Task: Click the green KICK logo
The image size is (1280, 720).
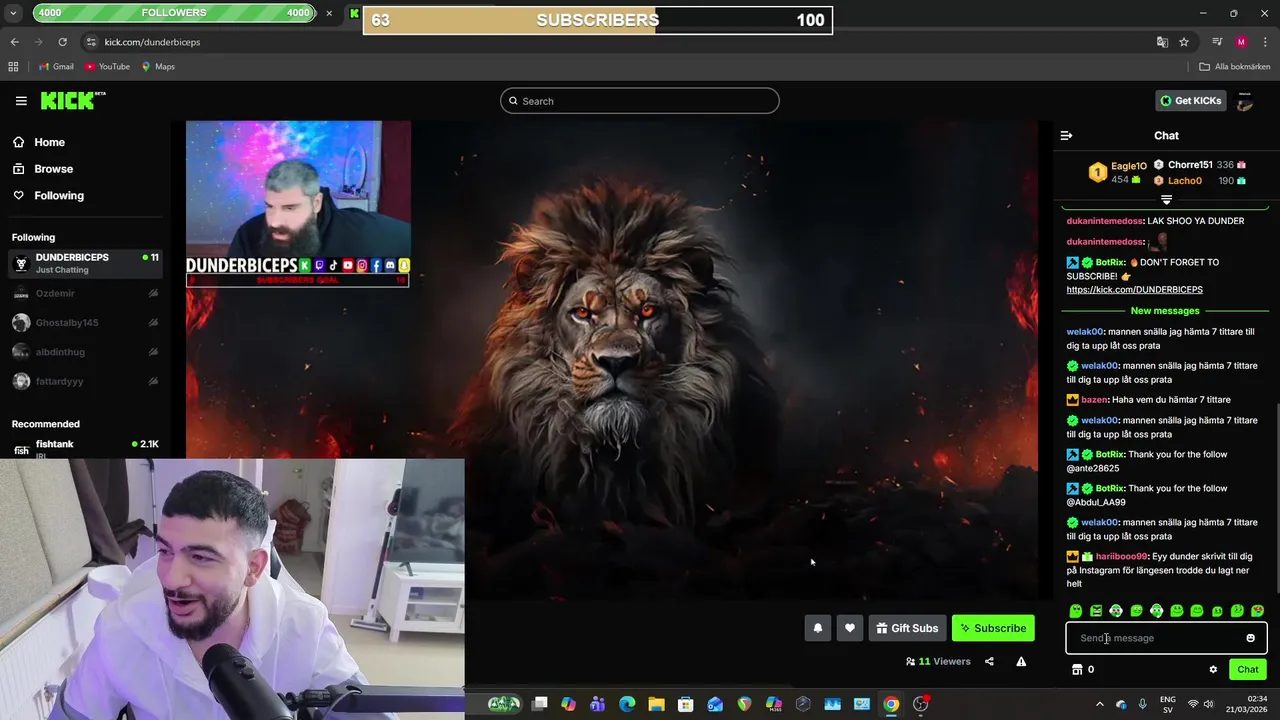Action: [72, 100]
